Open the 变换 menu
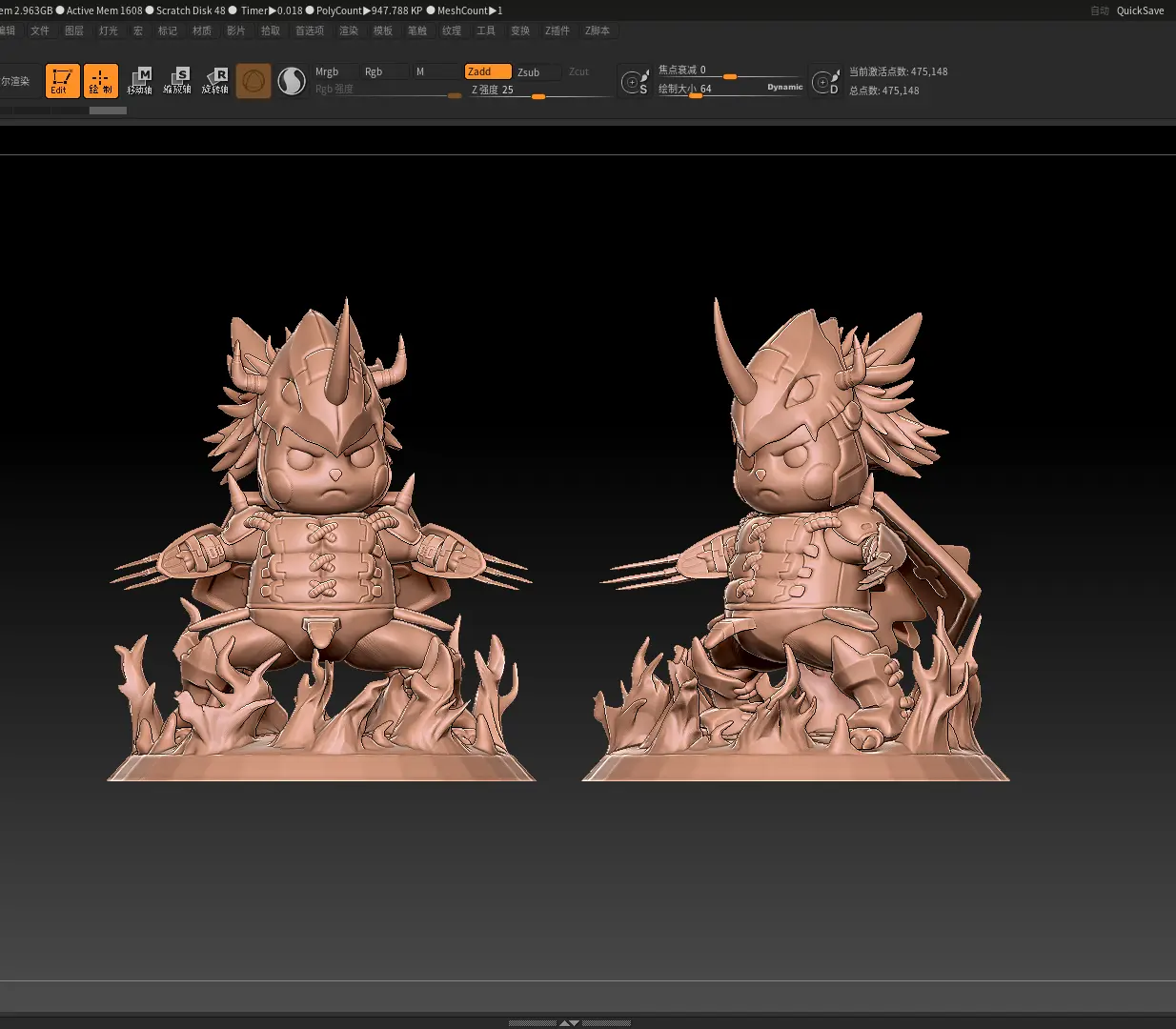1176x1029 pixels. pyautogui.click(x=520, y=30)
